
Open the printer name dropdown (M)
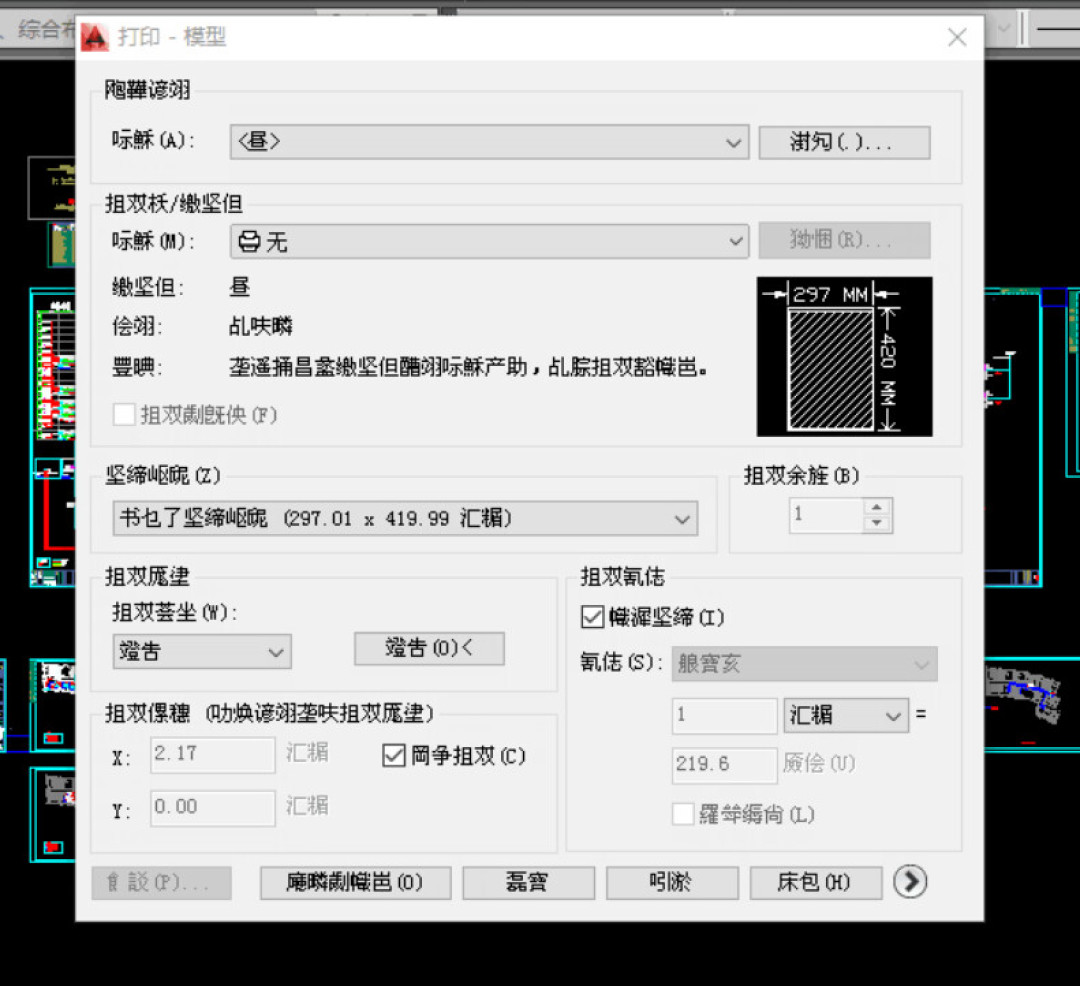(x=490, y=242)
